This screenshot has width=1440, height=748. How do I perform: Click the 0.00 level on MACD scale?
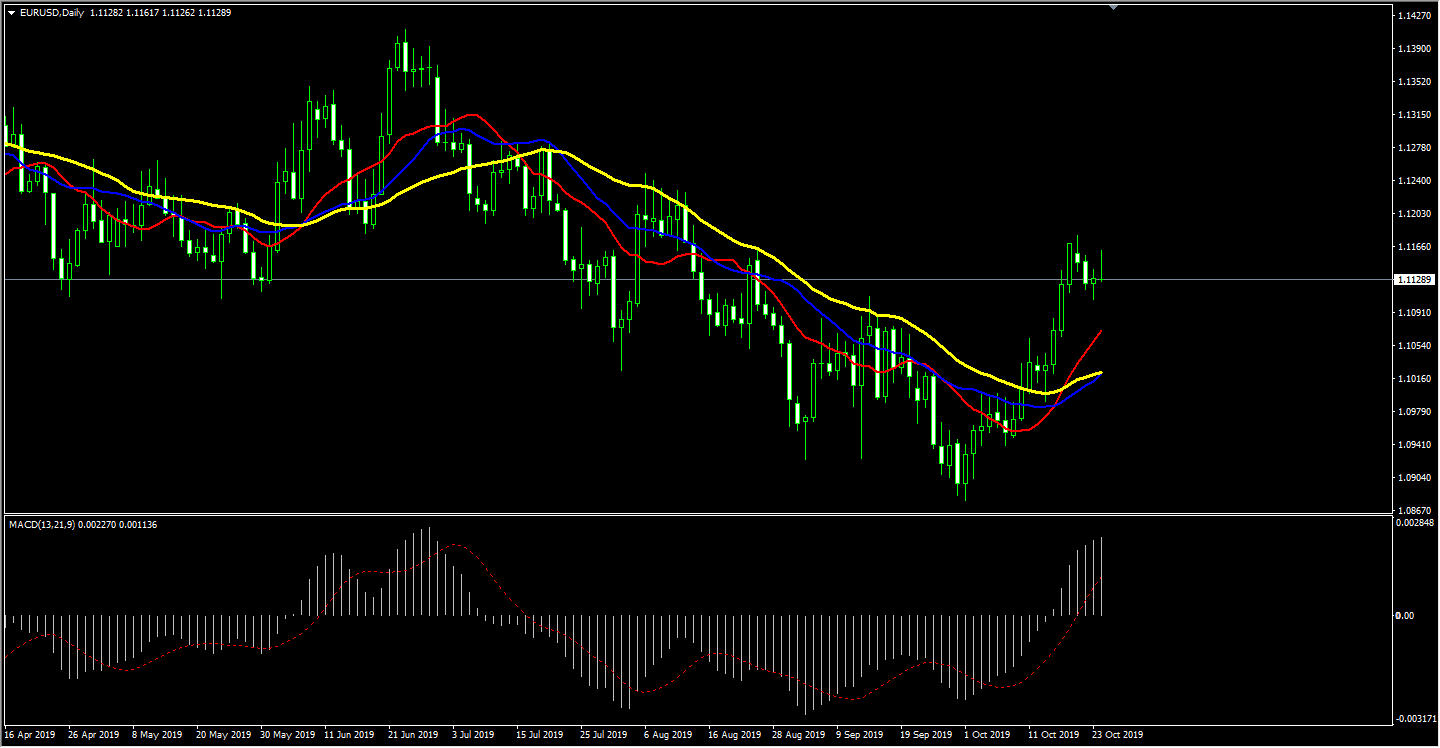(x=1405, y=616)
